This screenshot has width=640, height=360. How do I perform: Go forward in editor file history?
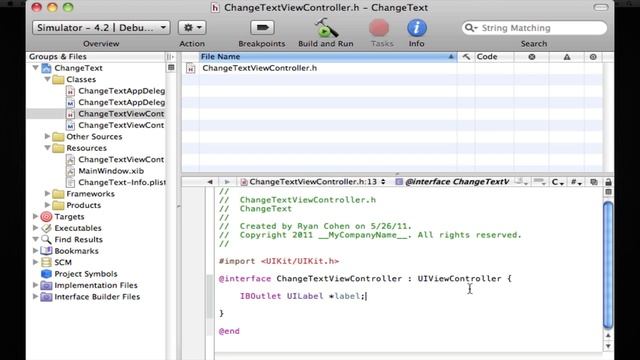tap(227, 182)
